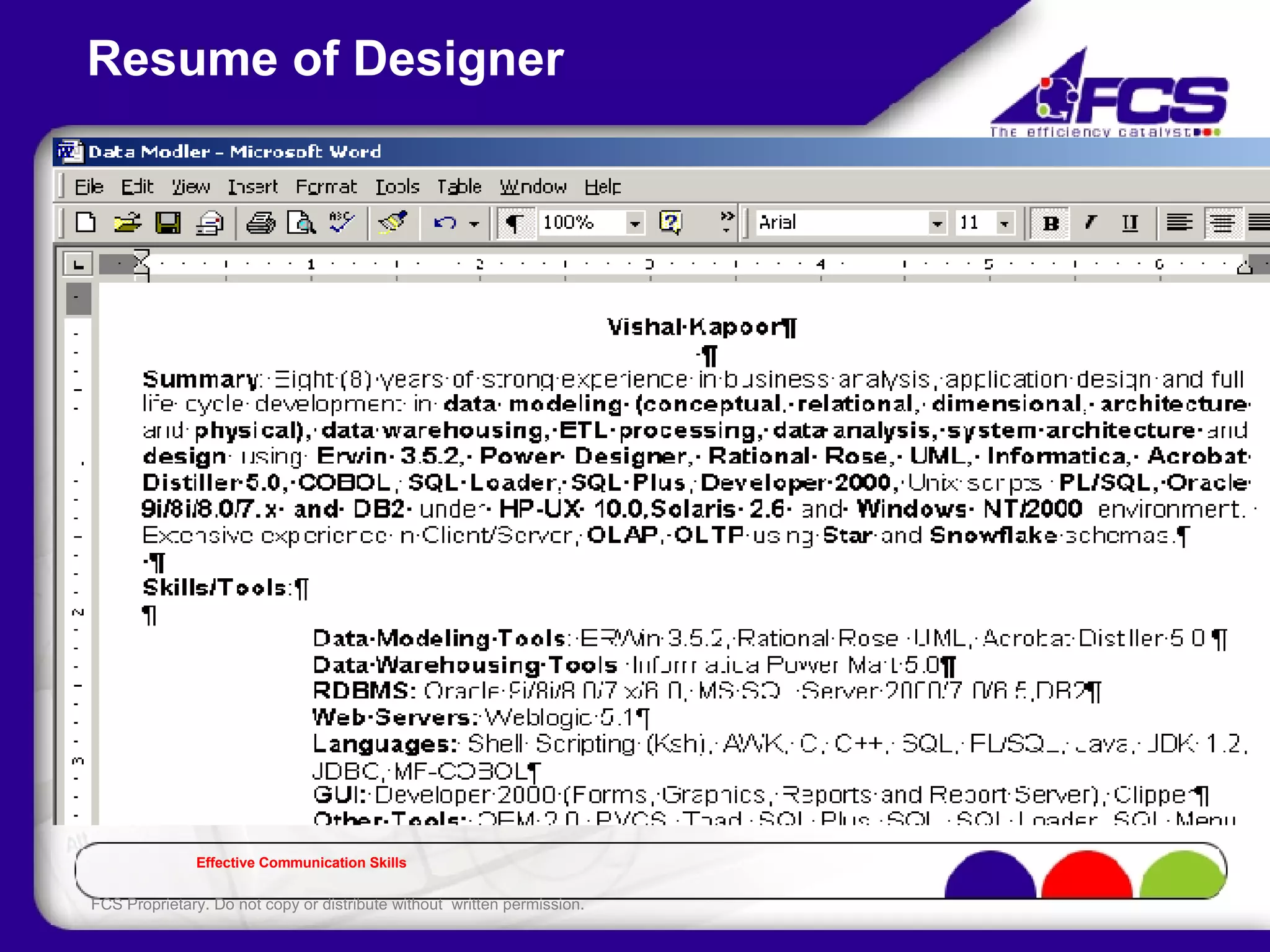1270x952 pixels.
Task: Click the Data Modeling Tools line
Action: (x=769, y=638)
